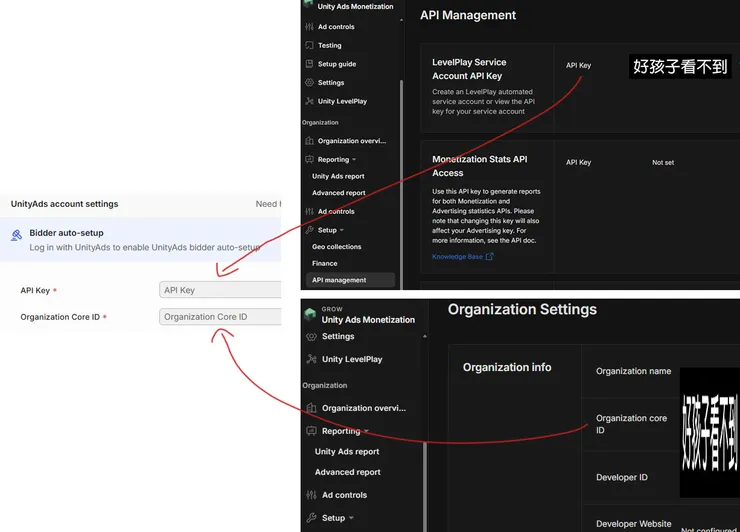Open Advanced report in the lower sidebar
The image size is (740, 532).
point(348,472)
